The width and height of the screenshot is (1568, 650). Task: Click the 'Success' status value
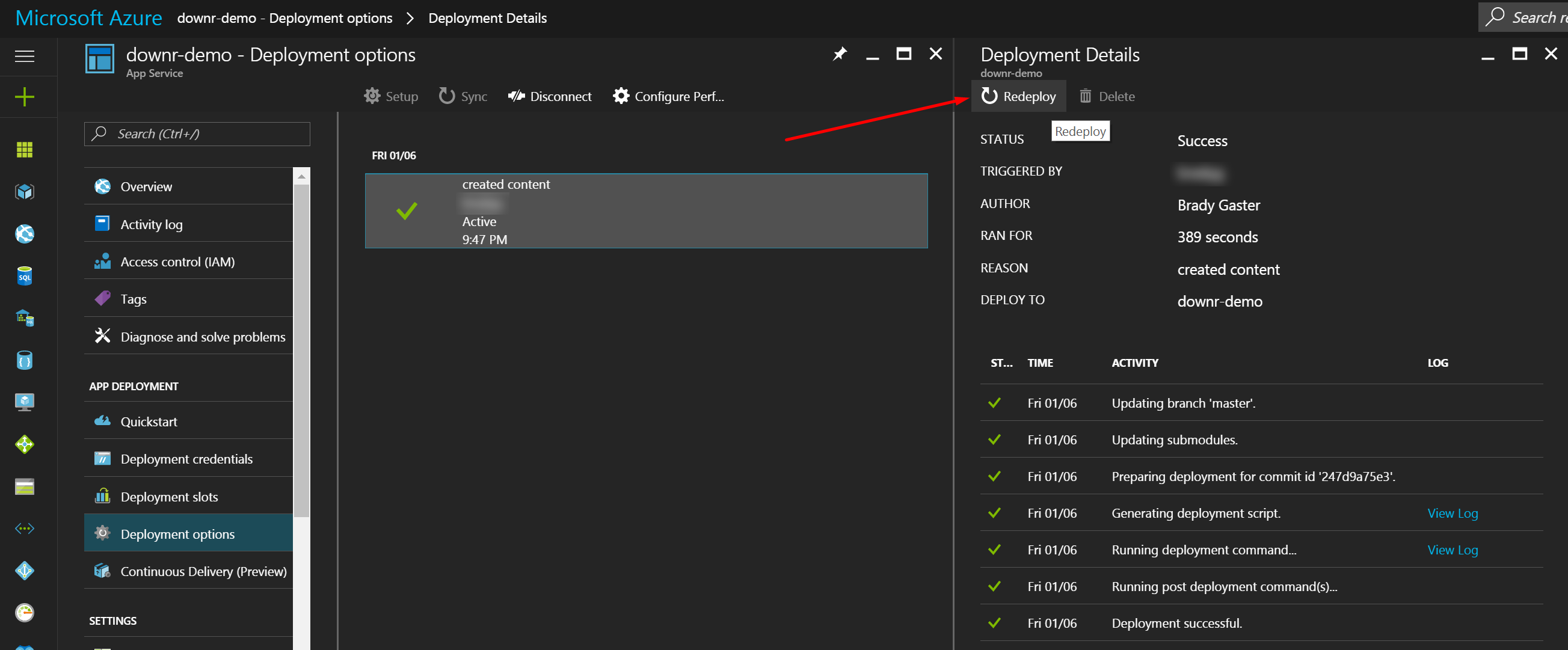[x=1202, y=141]
